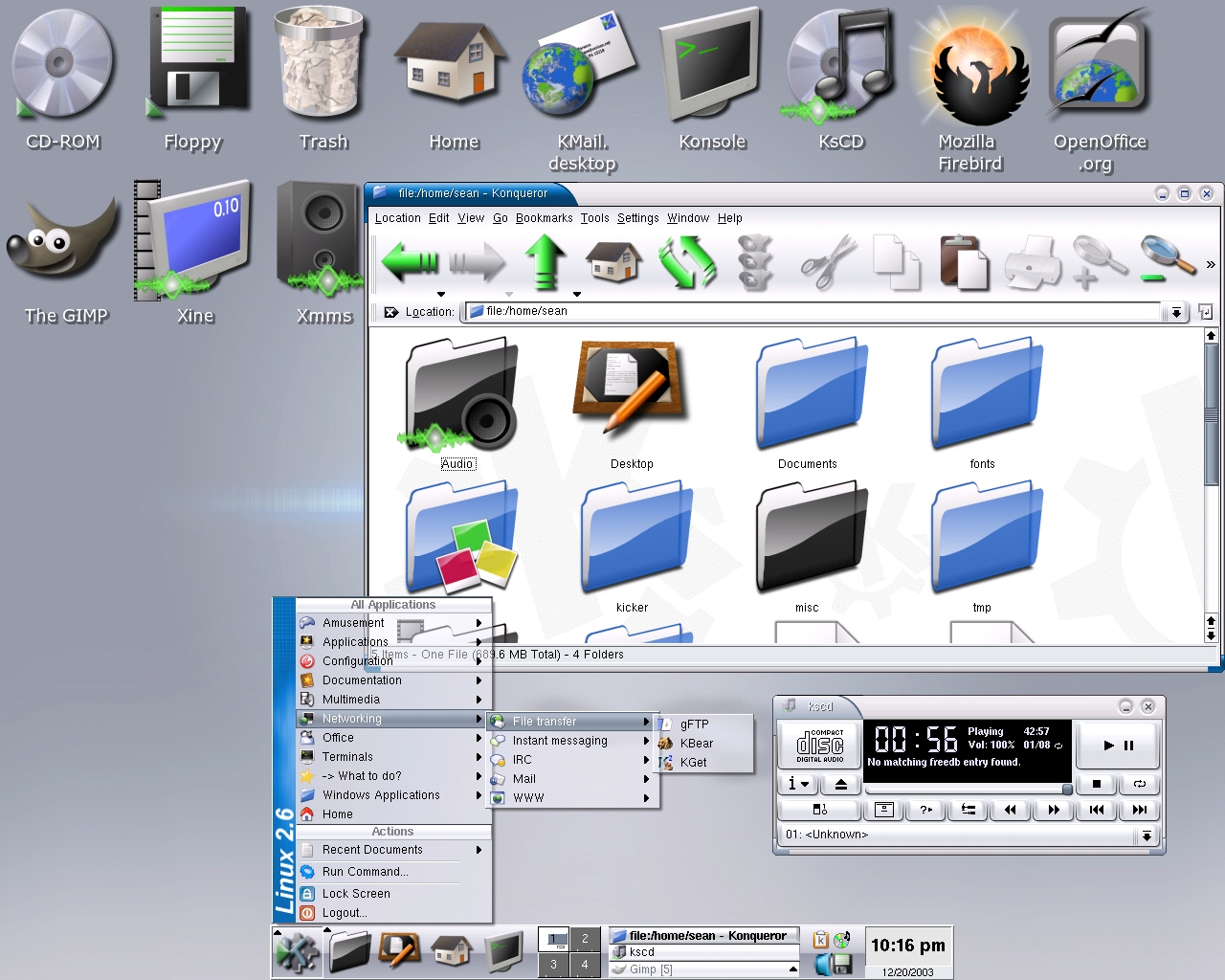Viewport: 1225px width, 980px height.
Task: Open the kscd info dropdown button
Action: 798,784
